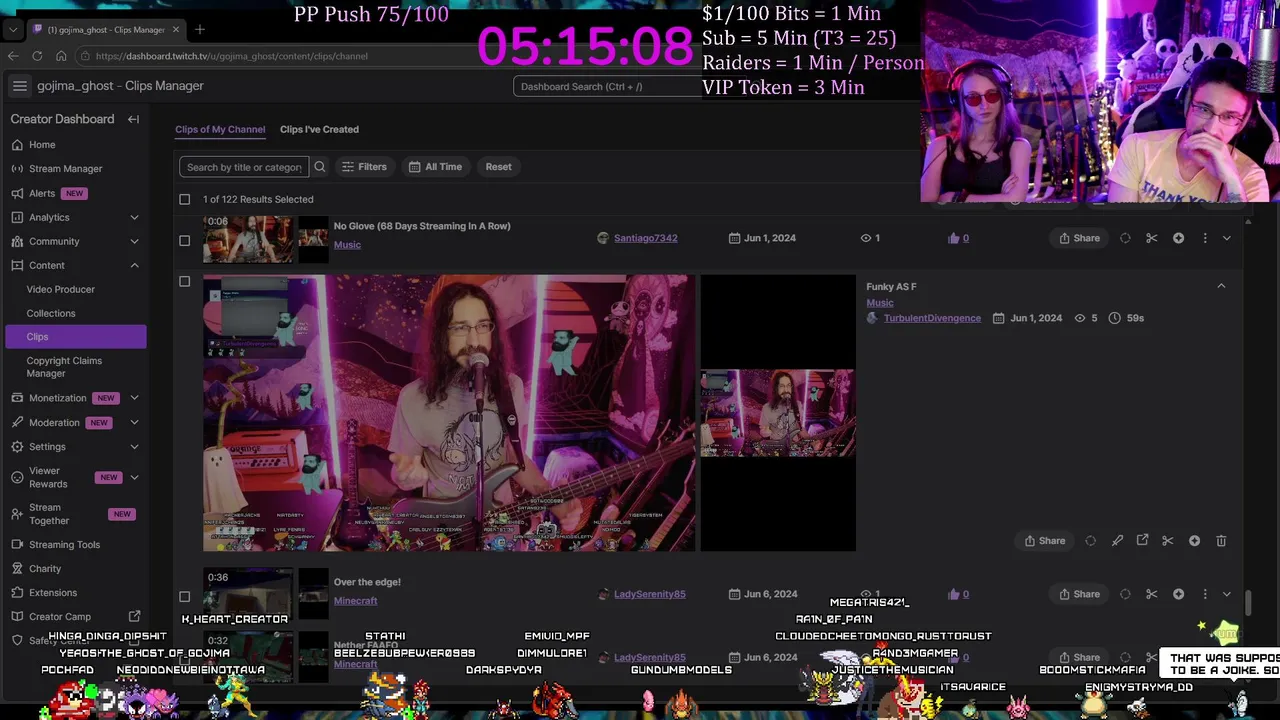Open more options for Over the edge! clip
This screenshot has width=1280, height=720.
point(1205,594)
